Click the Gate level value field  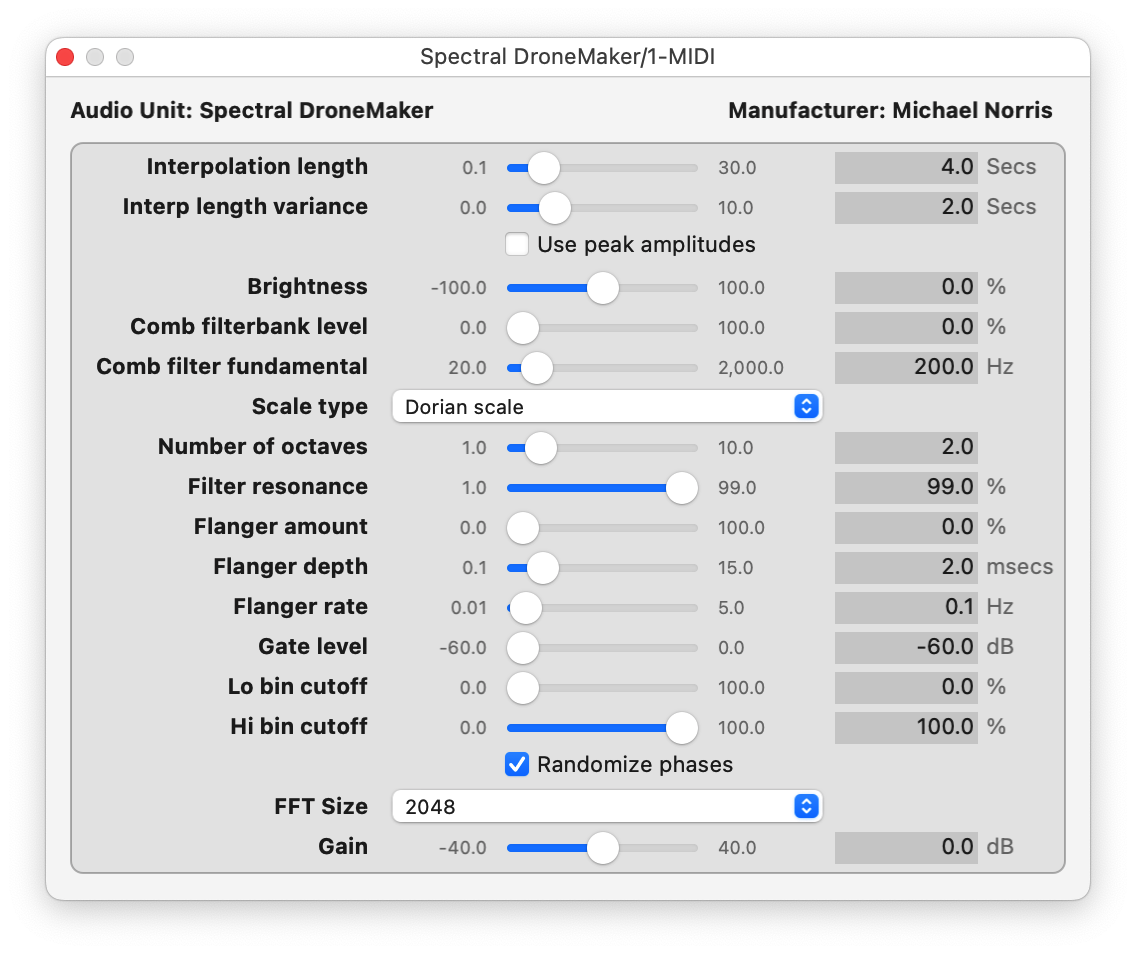[906, 647]
